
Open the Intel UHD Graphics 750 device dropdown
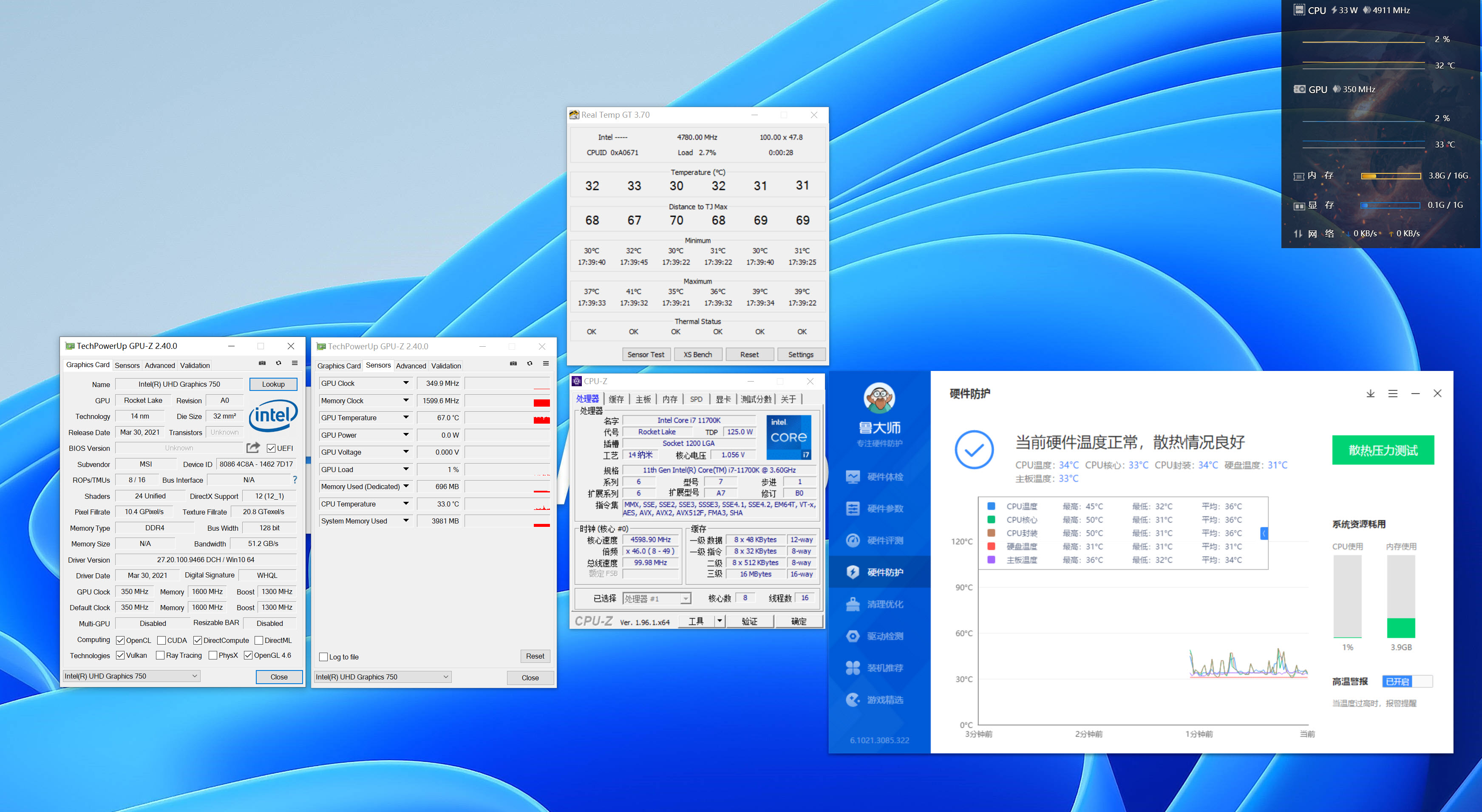[131, 676]
